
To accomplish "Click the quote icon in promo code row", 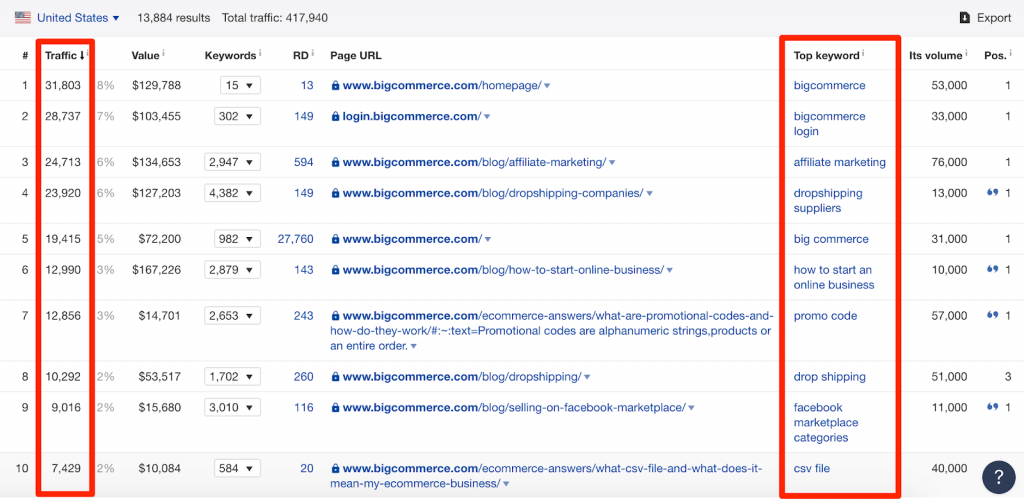I will [993, 316].
